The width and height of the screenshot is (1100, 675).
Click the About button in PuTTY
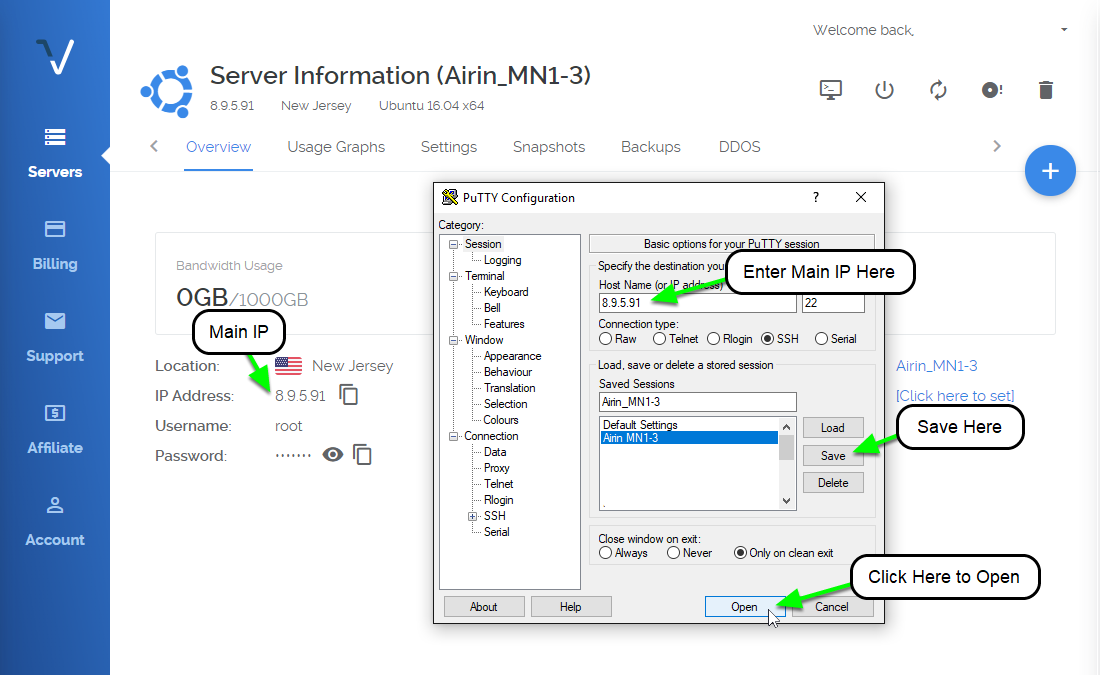[484, 607]
